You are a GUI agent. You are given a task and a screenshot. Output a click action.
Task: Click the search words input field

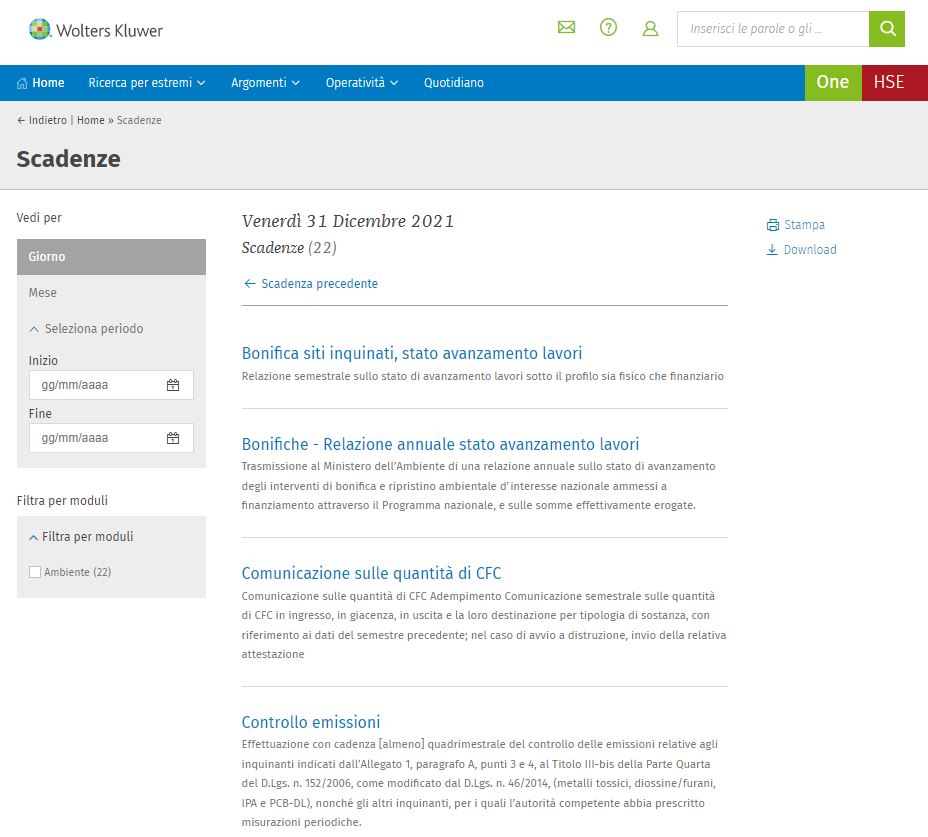click(x=772, y=29)
